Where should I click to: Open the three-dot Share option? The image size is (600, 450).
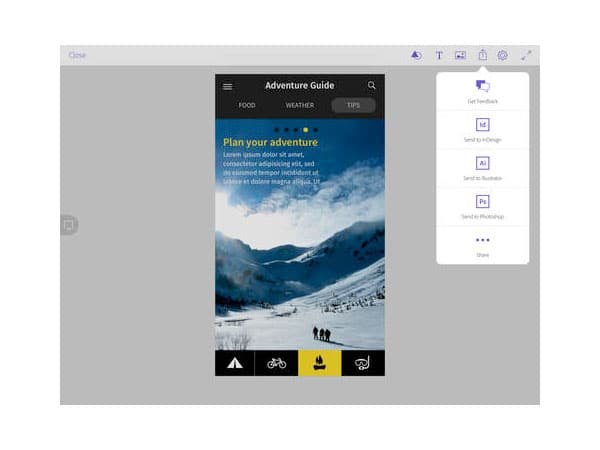482,245
